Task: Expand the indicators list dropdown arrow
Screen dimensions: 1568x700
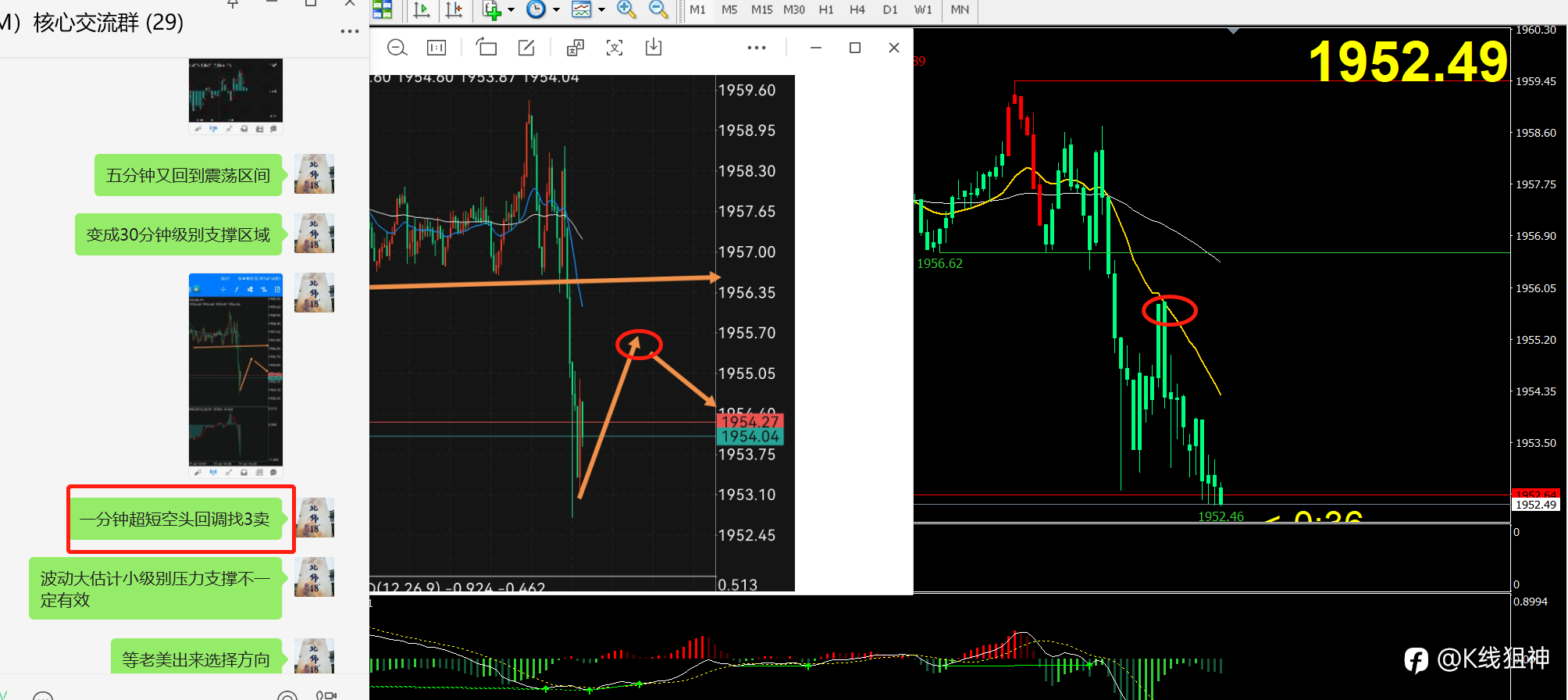Action: pos(511,10)
